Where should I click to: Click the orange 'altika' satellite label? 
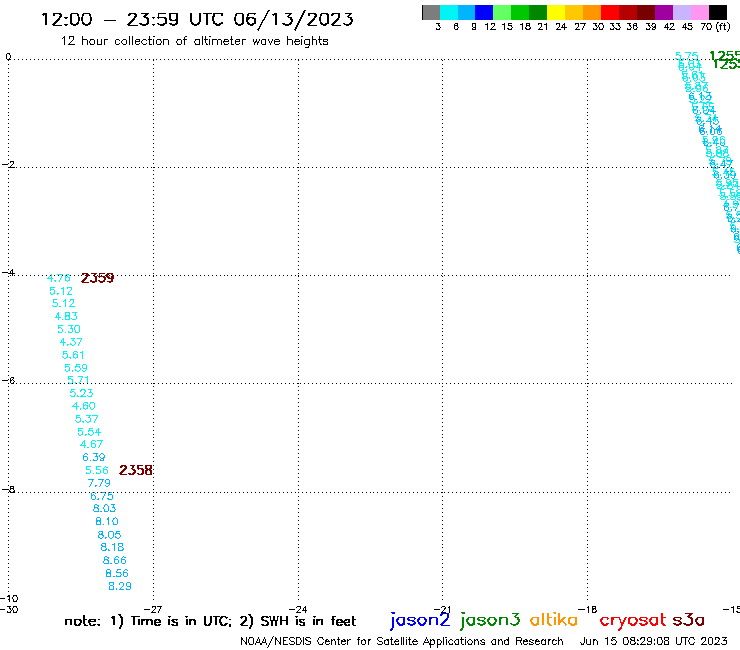pos(553,620)
